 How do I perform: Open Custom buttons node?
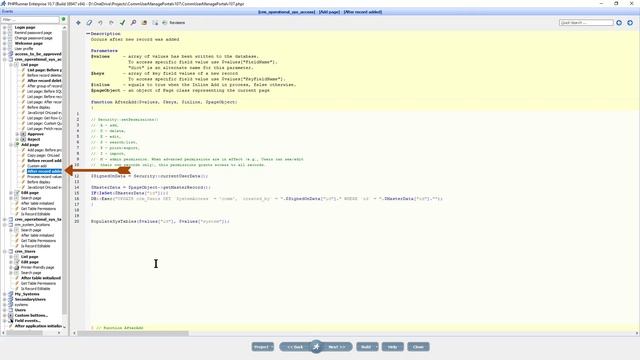[31, 315]
